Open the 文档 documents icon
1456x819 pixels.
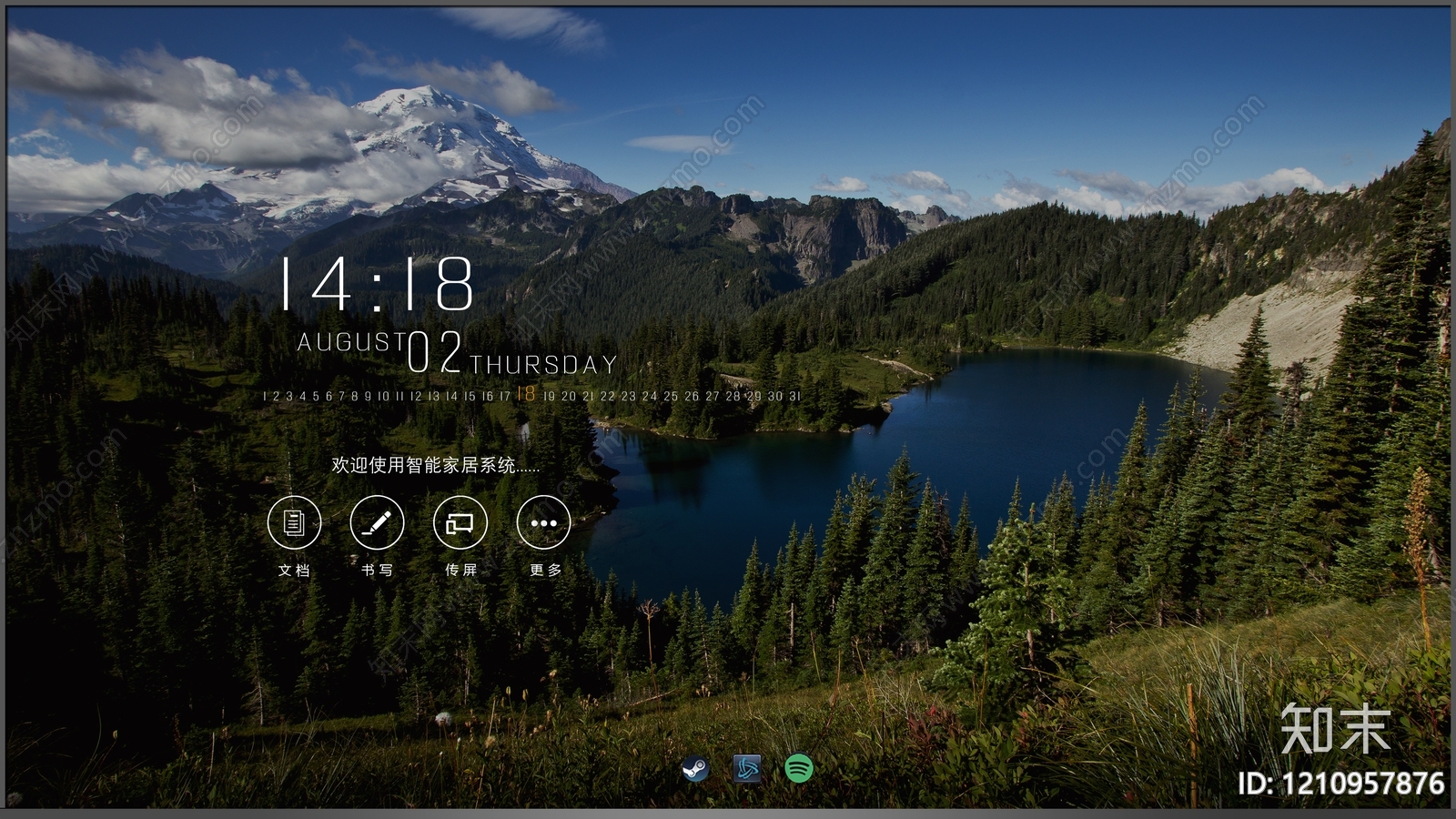(294, 523)
